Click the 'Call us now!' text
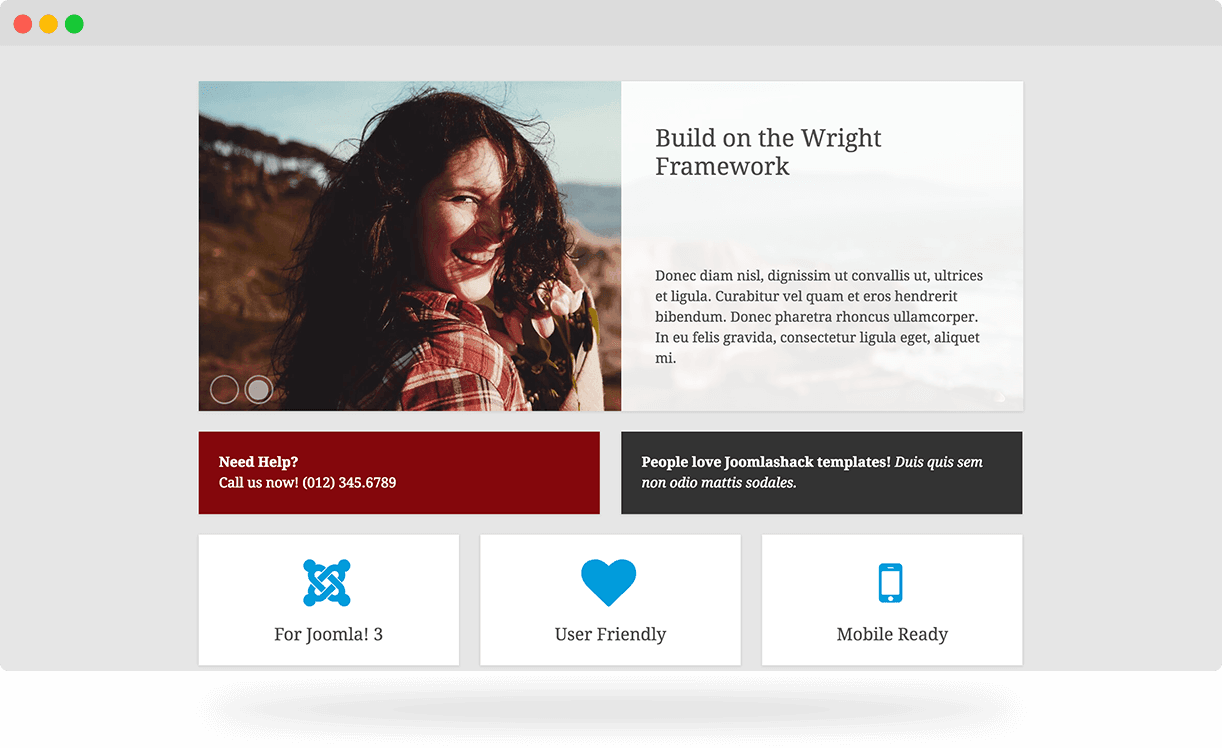 tap(258, 482)
